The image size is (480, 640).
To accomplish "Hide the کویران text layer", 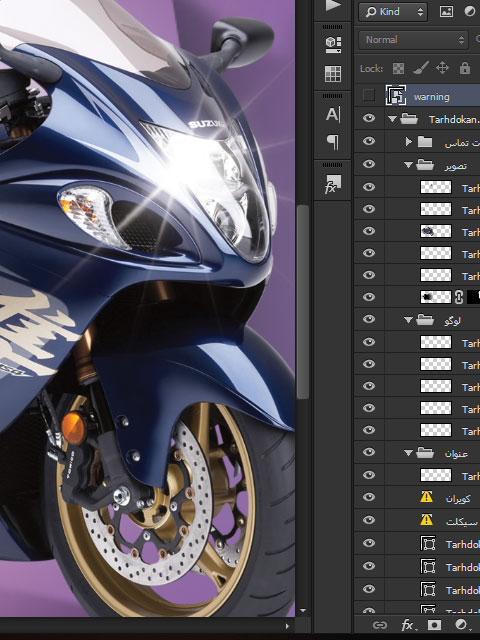I will pyautogui.click(x=369, y=497).
